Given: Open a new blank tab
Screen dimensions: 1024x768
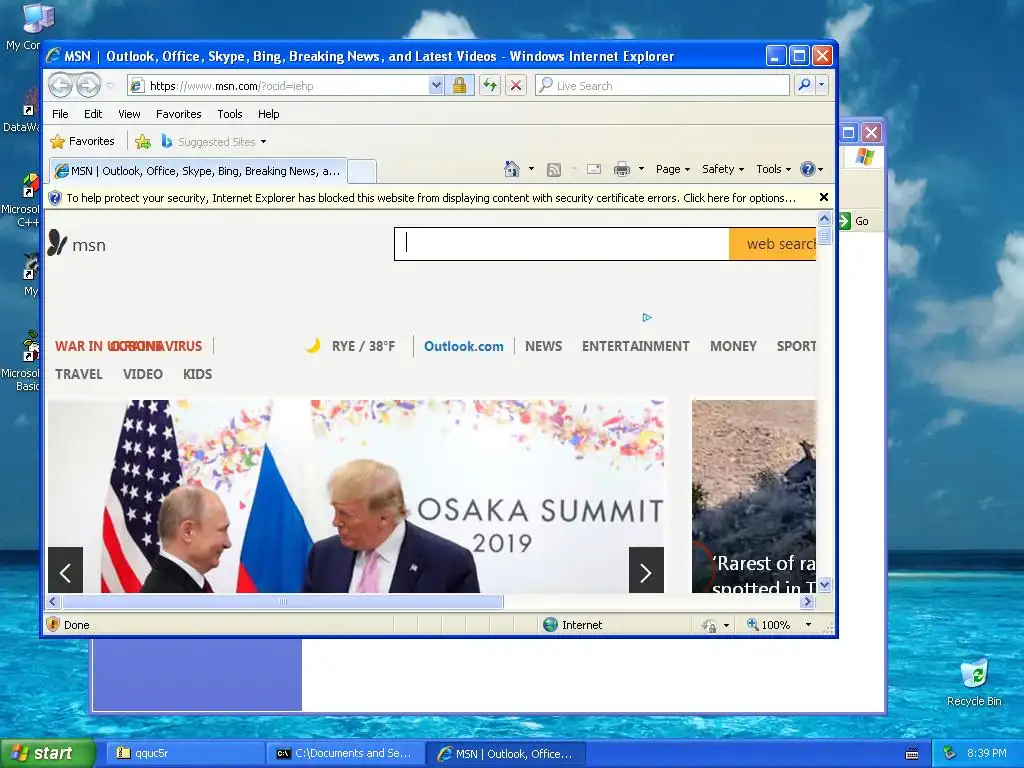Looking at the screenshot, I should (362, 172).
